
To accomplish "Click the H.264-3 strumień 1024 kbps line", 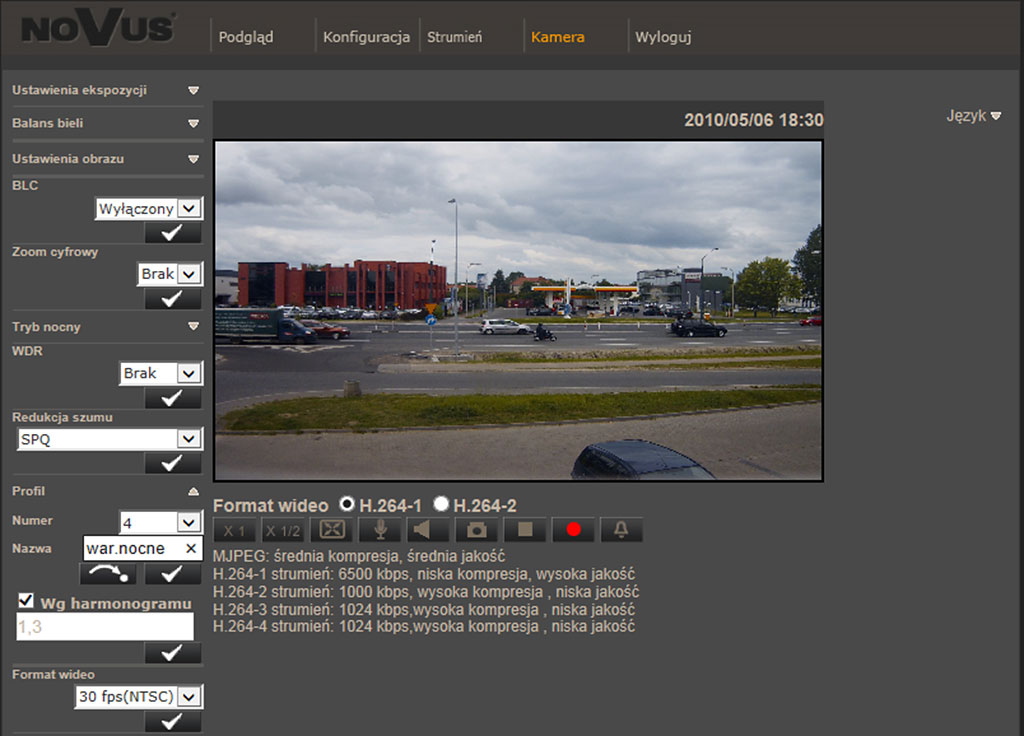I will (424, 609).
